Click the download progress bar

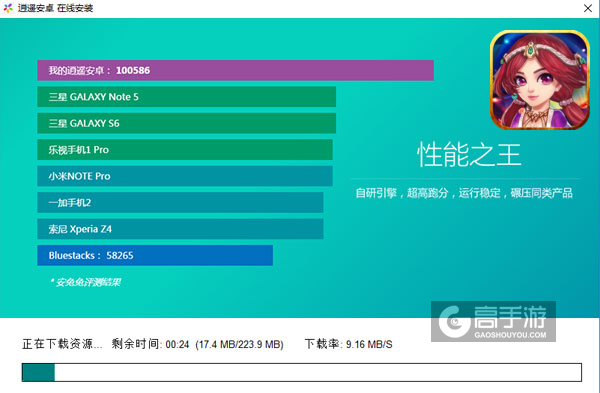[302, 372]
